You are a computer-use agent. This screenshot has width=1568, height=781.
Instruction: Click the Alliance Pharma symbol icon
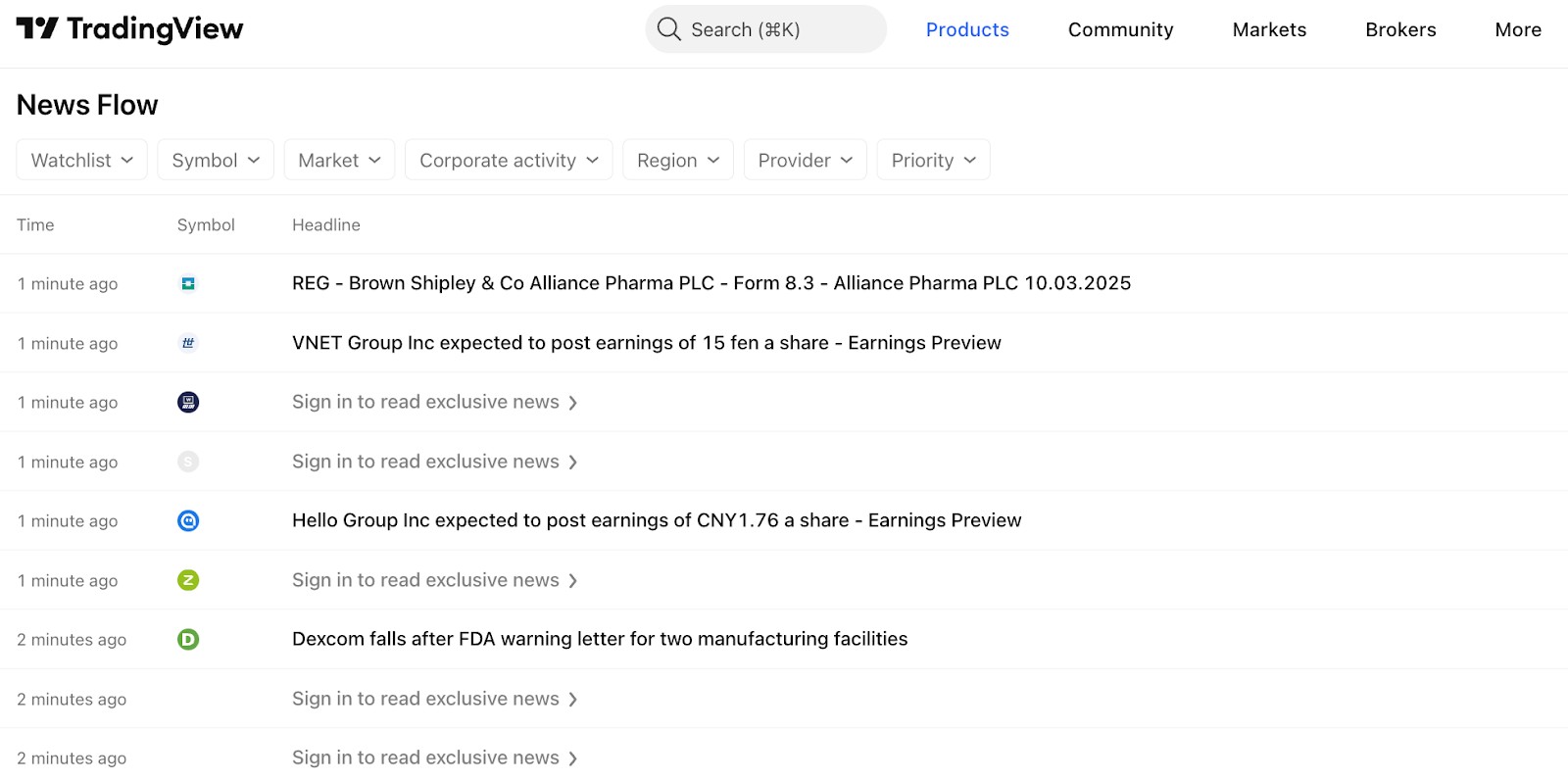tap(188, 283)
